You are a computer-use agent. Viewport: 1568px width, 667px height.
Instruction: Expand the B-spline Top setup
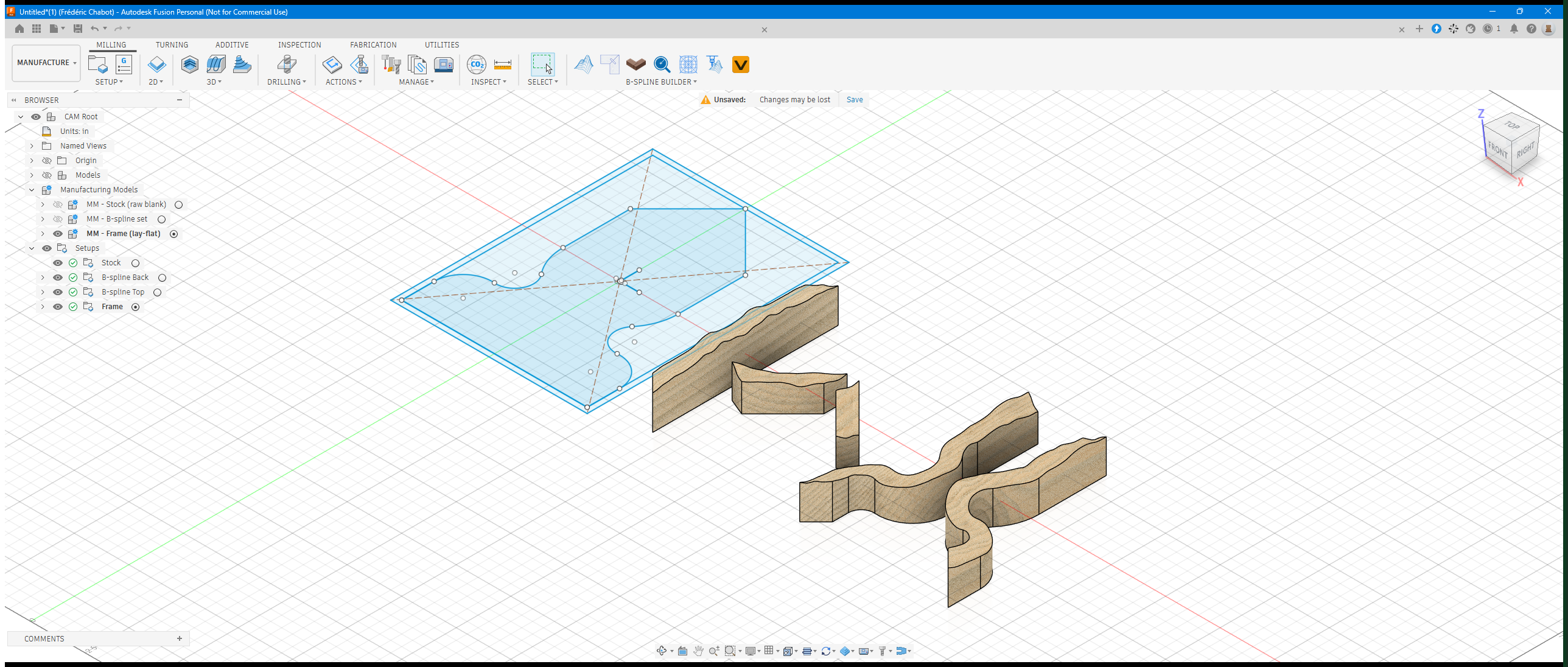pyautogui.click(x=43, y=292)
